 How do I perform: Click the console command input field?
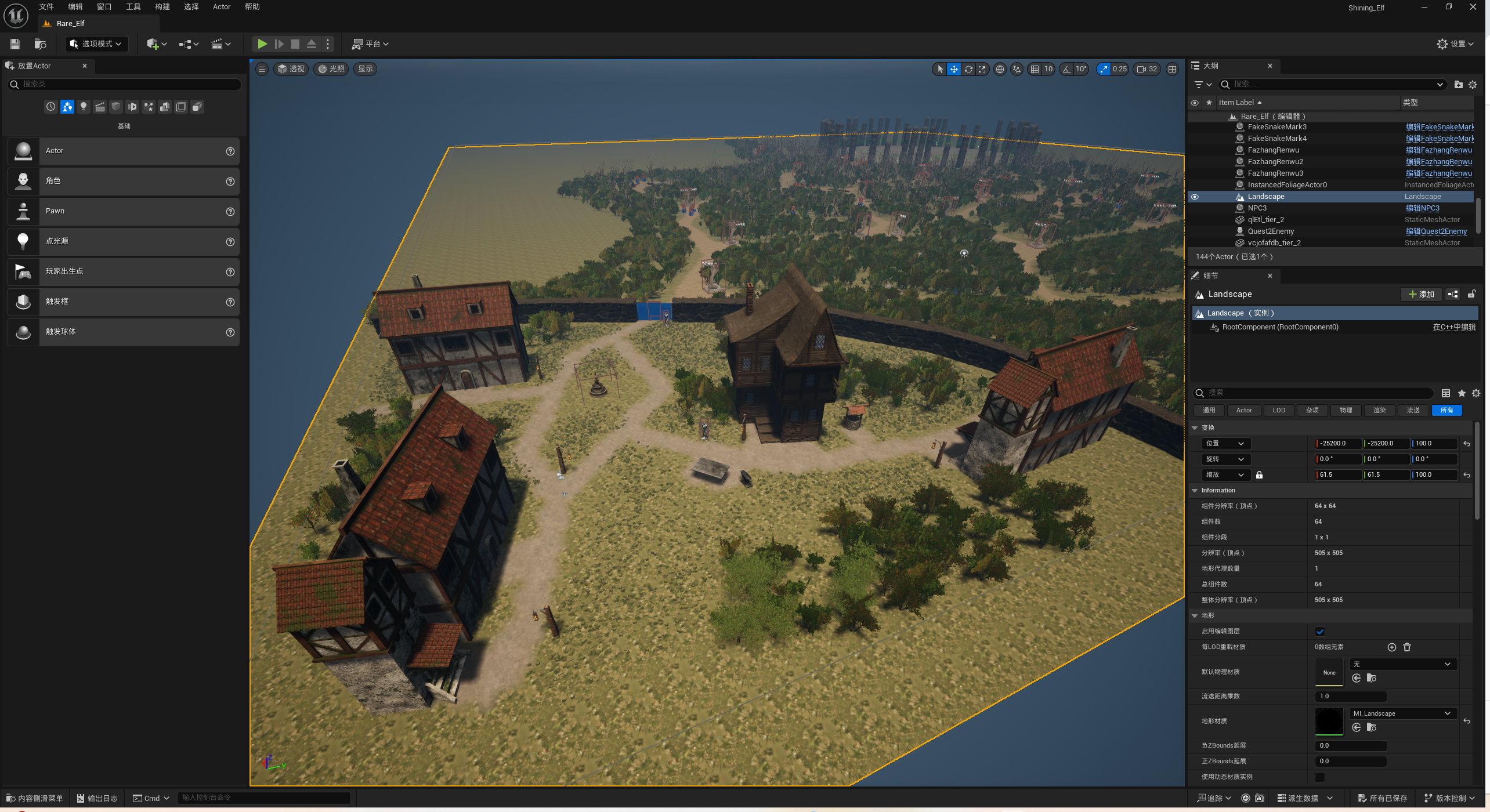tap(263, 798)
